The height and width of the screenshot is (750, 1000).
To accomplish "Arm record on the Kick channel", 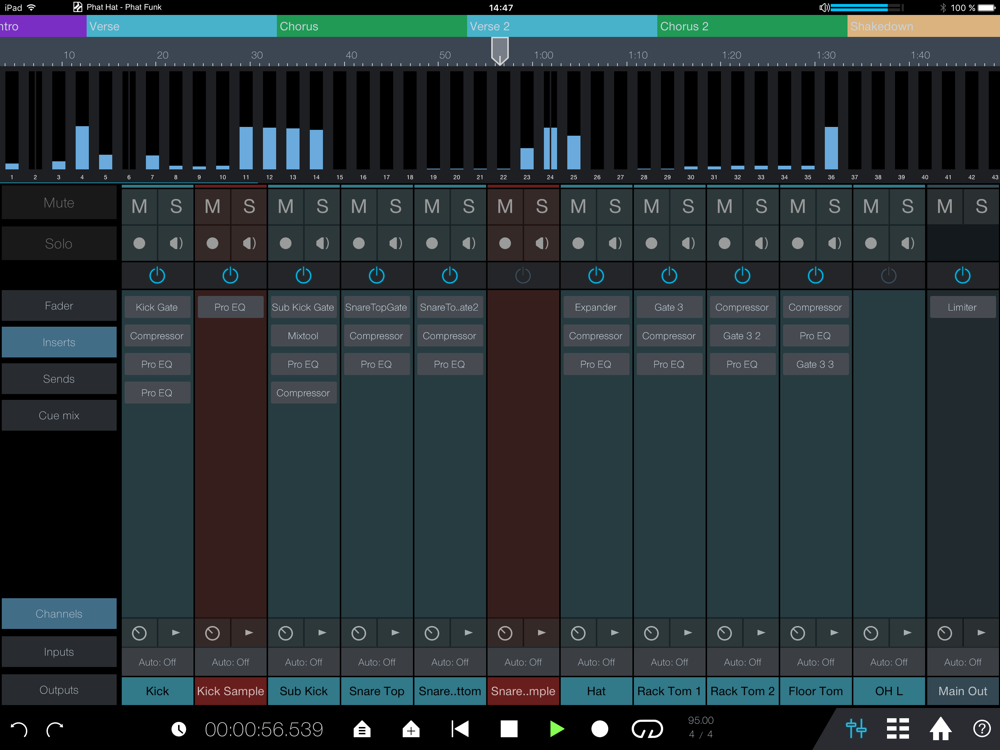I will click(x=139, y=243).
